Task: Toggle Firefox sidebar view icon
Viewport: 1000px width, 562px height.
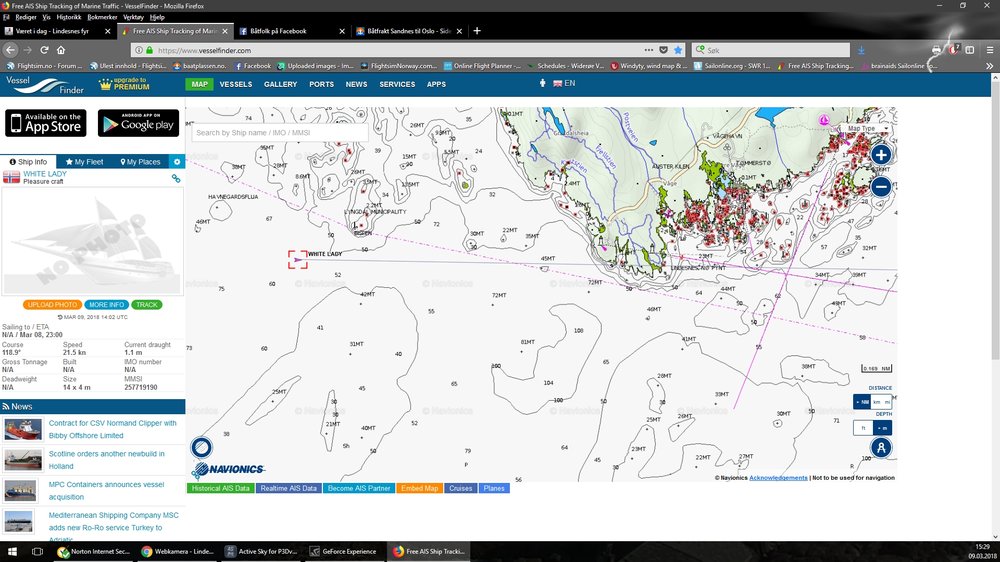Action: [x=970, y=50]
